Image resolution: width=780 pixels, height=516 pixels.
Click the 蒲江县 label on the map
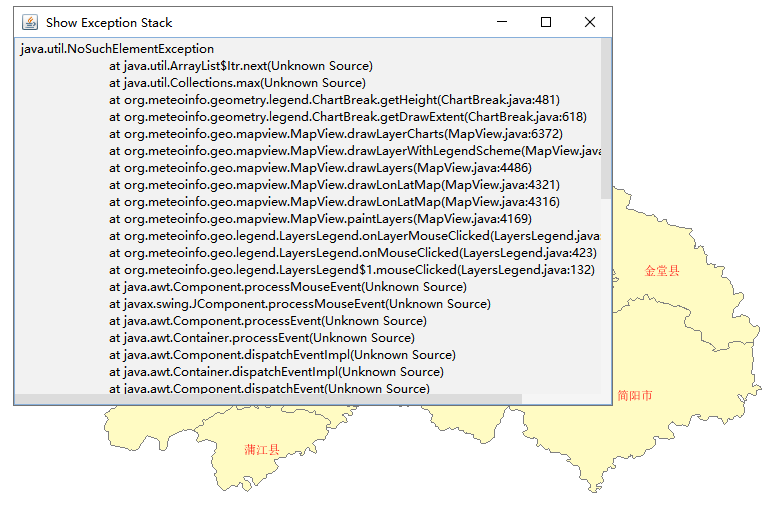pyautogui.click(x=263, y=450)
